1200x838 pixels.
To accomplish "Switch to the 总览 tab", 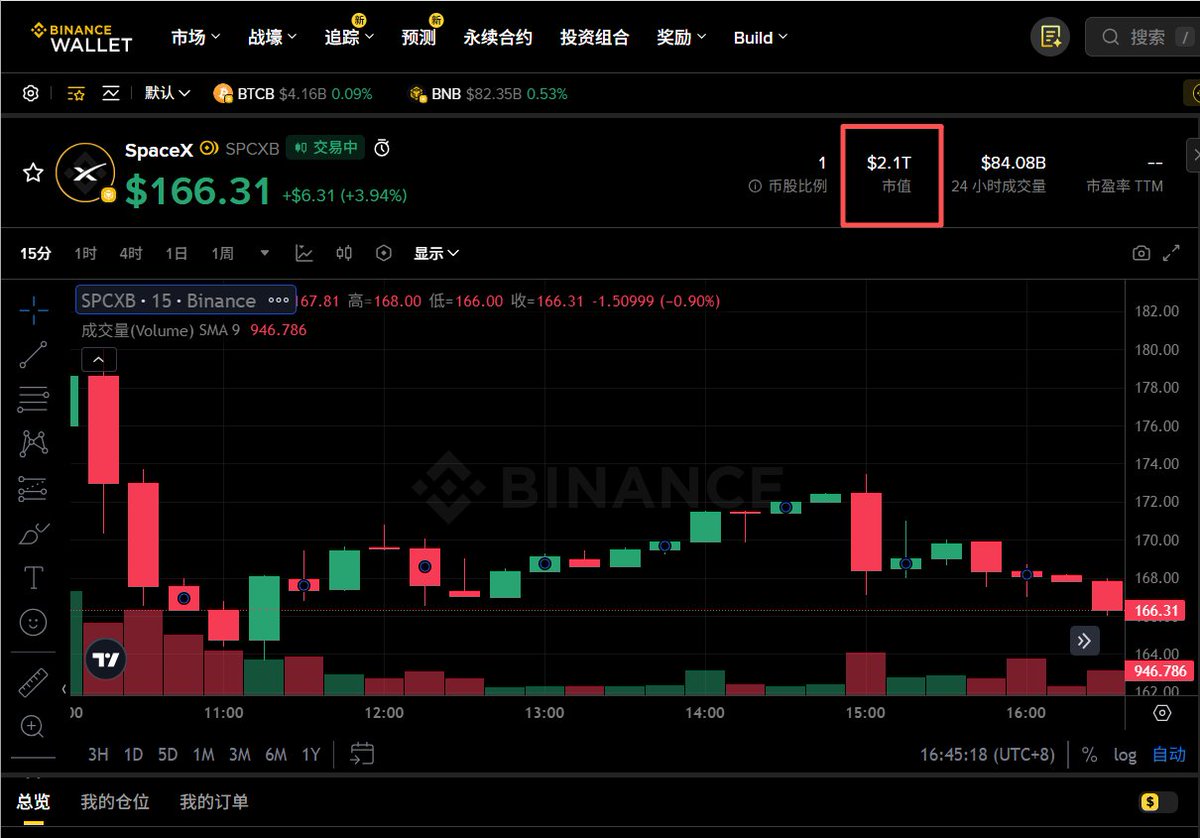I will (x=33, y=801).
